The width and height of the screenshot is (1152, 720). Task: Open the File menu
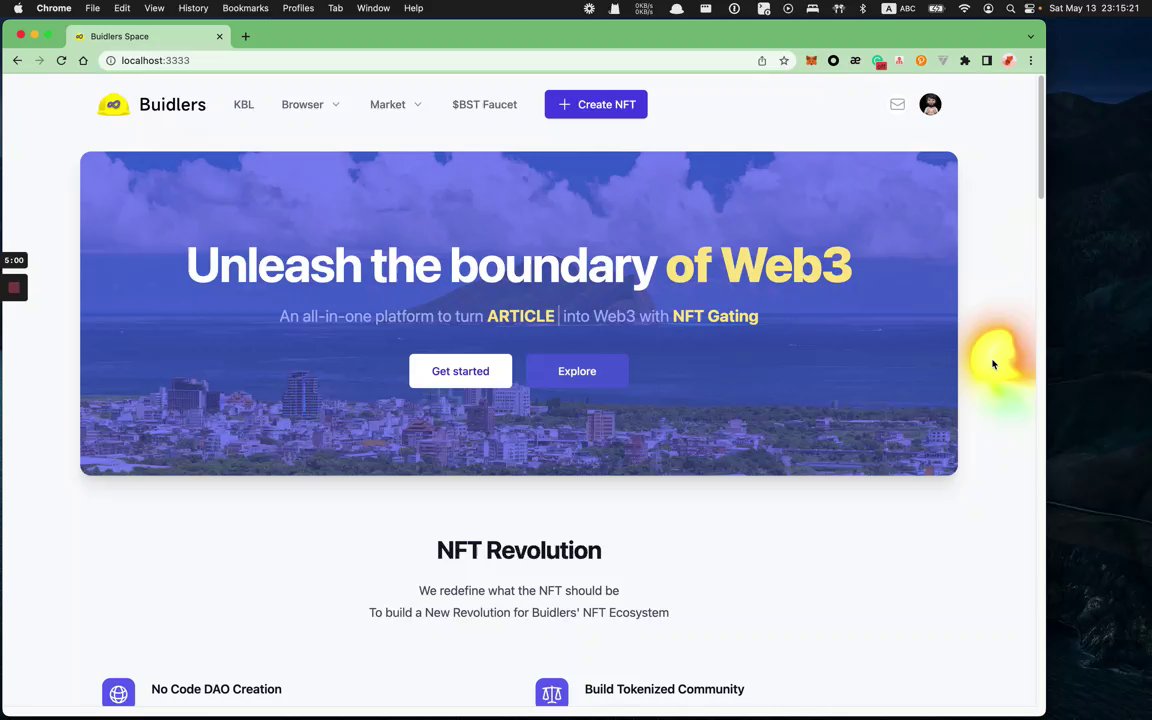(x=93, y=8)
